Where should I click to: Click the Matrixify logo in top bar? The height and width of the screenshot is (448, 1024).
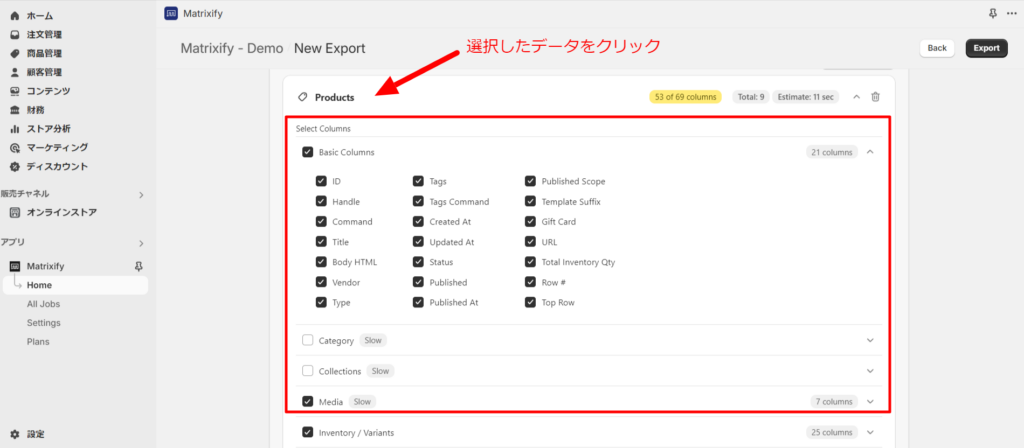(171, 13)
